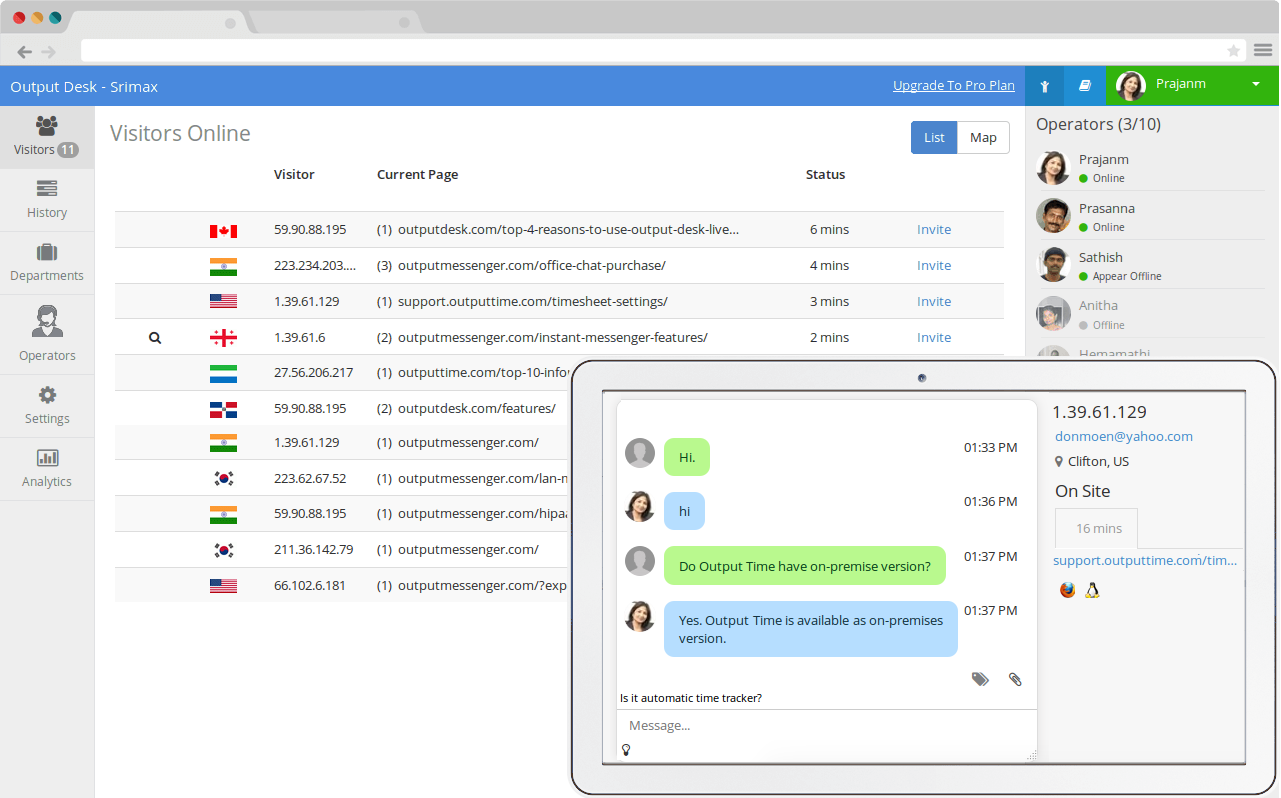Click the Status column header

pos(825,175)
